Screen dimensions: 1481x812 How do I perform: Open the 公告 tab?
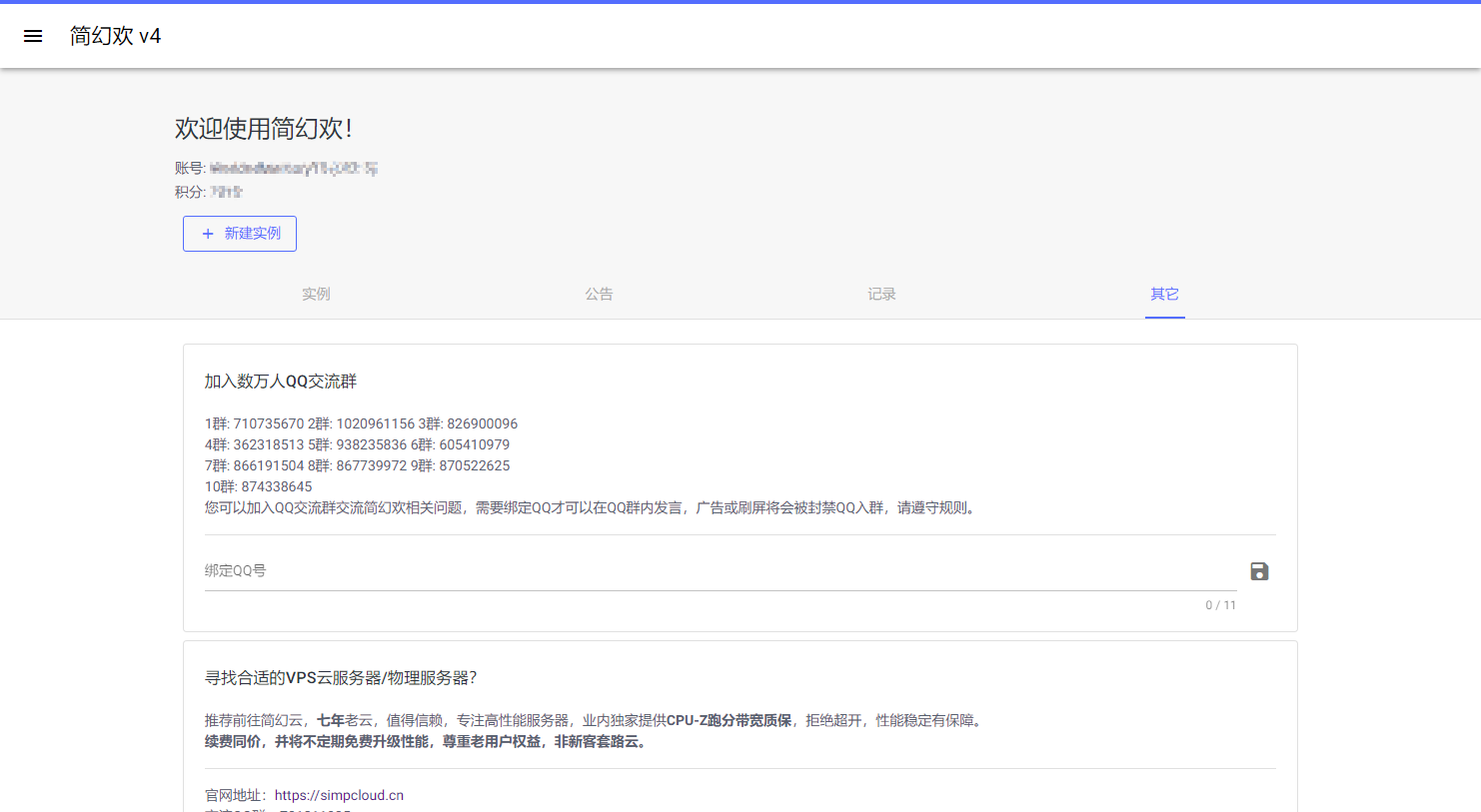click(x=599, y=294)
